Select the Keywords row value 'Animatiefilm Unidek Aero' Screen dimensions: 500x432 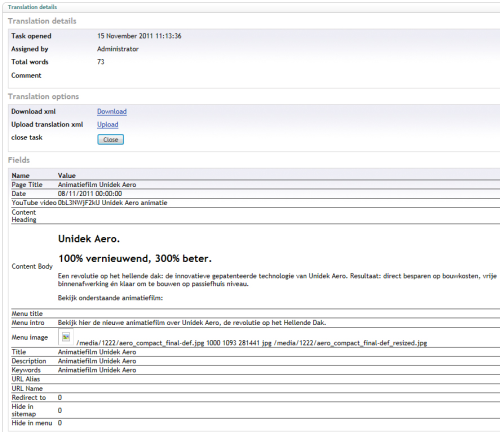tap(97, 370)
